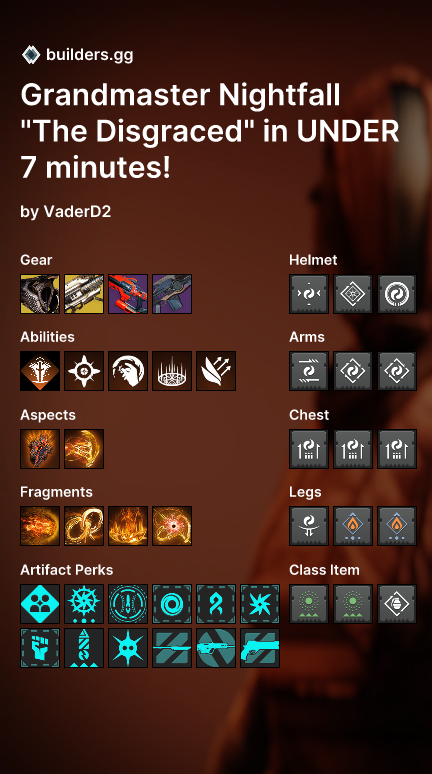Click the third Helmet mod icon
Viewport: 432px width, 774px height.
coord(397,294)
